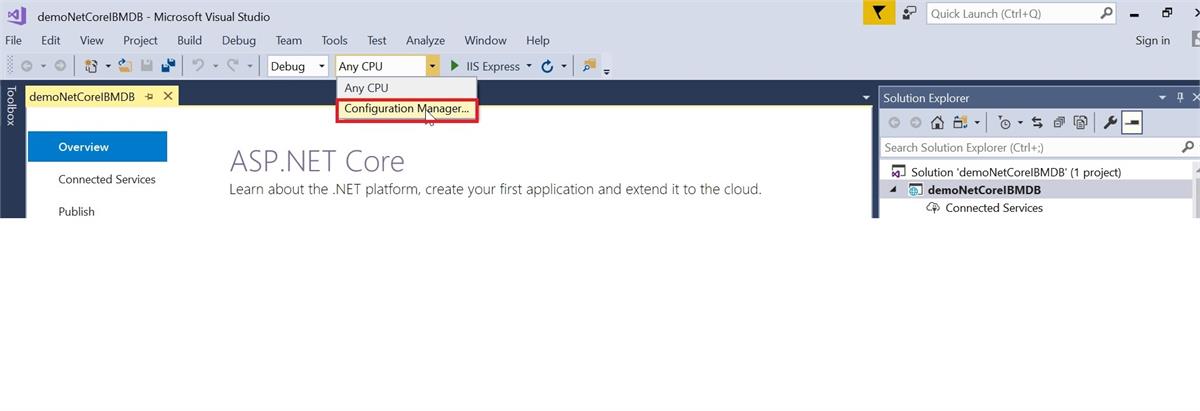Select the Overview page tab

point(97,147)
